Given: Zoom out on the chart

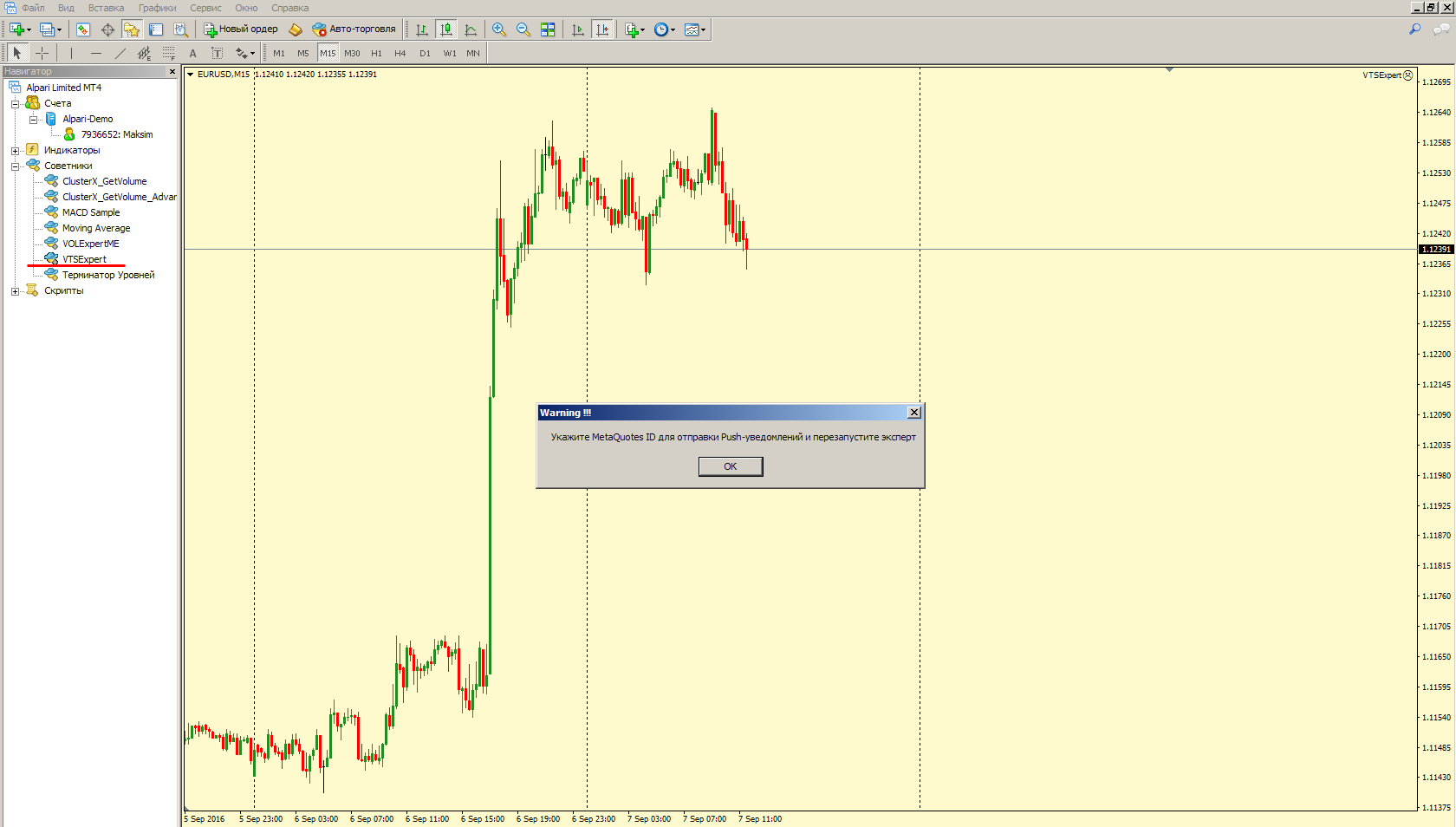Looking at the screenshot, I should point(523,29).
